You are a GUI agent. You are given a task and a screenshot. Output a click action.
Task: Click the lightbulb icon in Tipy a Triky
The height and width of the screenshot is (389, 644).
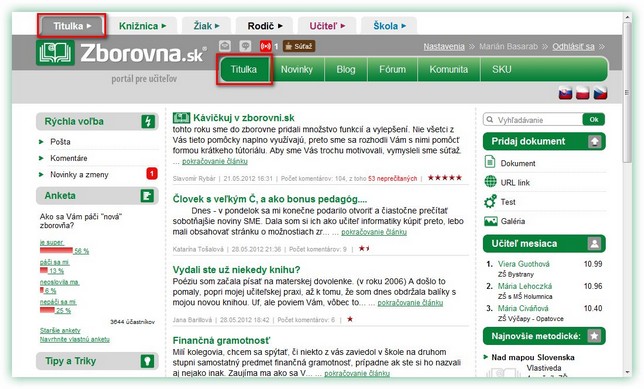(147, 361)
